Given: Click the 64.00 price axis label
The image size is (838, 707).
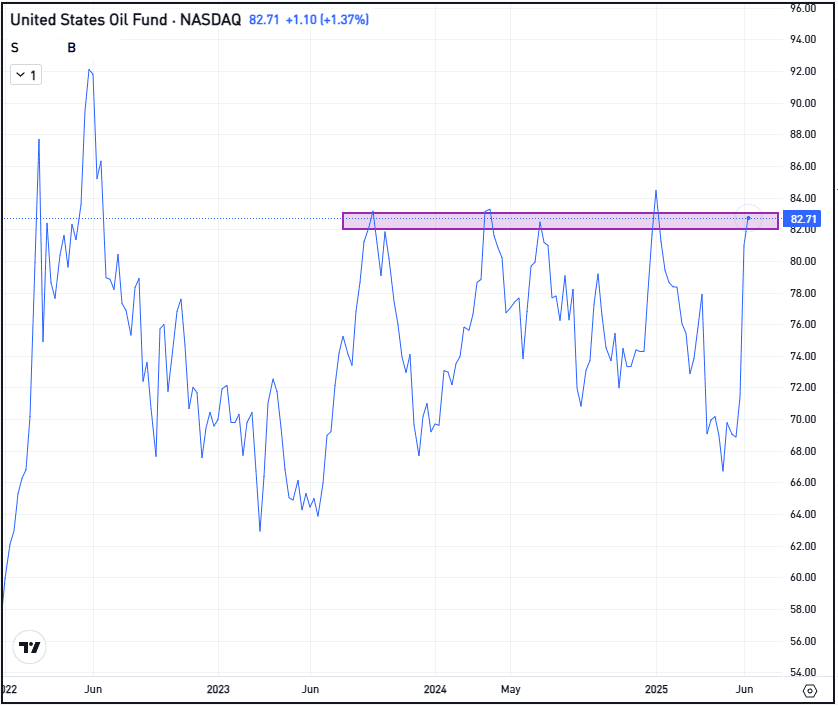Looking at the screenshot, I should pyautogui.click(x=803, y=515).
